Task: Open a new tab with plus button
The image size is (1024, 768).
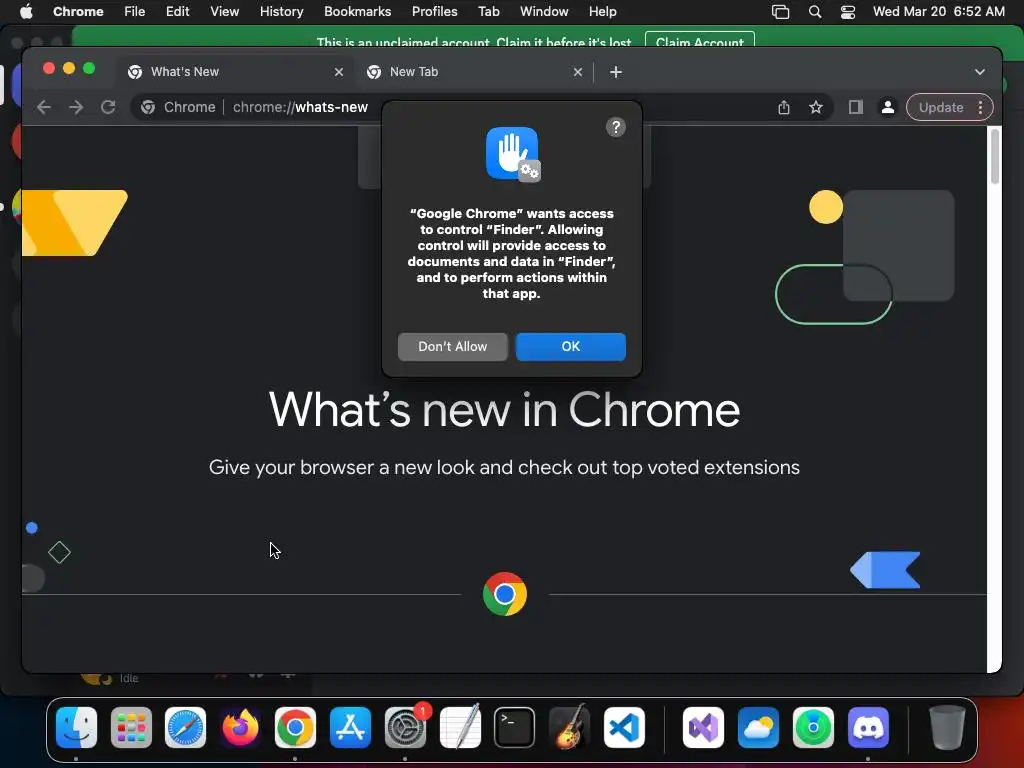Action: coord(615,72)
